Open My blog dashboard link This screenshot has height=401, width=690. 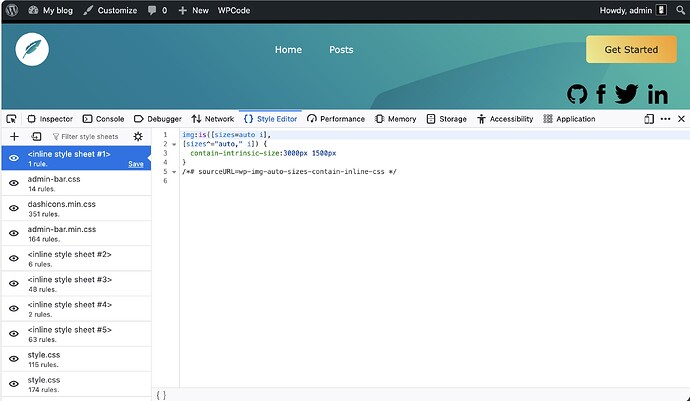[x=50, y=10]
